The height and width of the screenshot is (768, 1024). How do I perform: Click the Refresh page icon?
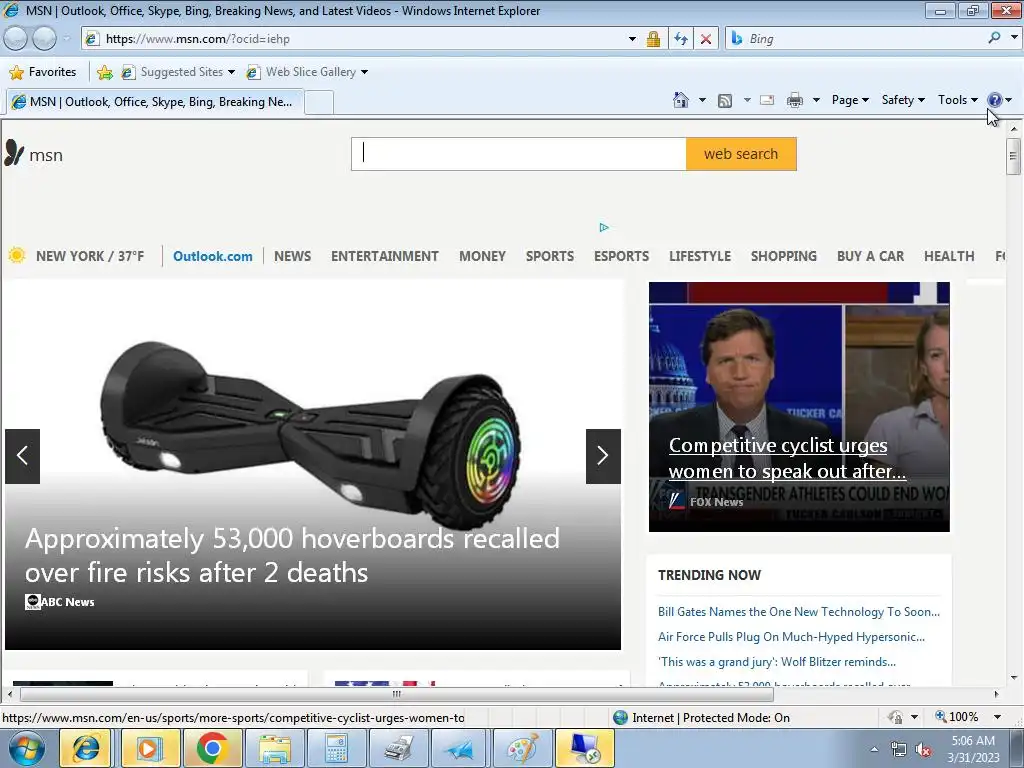click(680, 39)
